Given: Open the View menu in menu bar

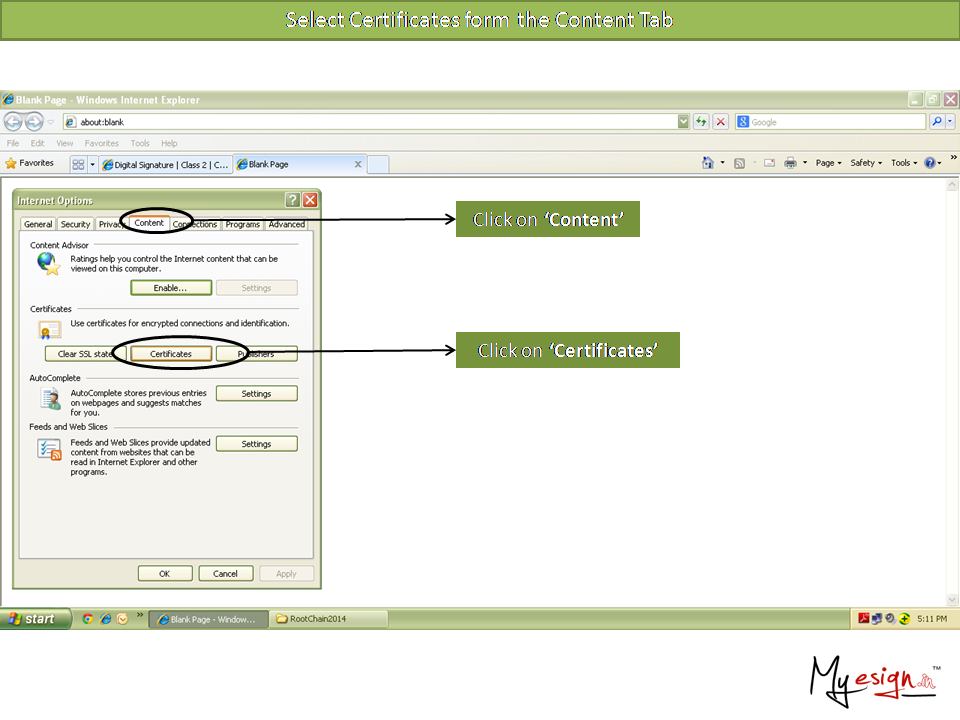Looking at the screenshot, I should (x=65, y=144).
